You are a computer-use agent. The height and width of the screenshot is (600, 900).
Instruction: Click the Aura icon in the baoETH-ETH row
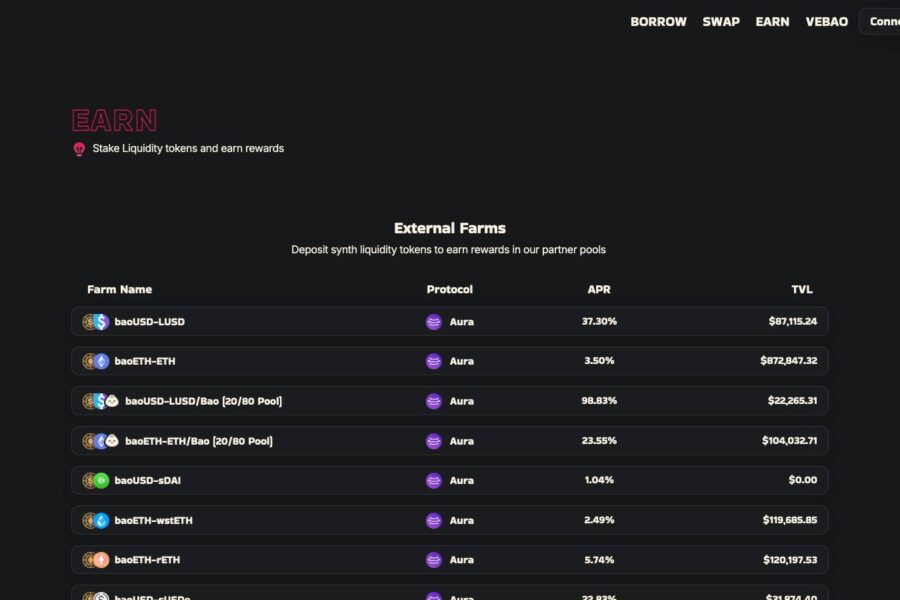pos(433,361)
